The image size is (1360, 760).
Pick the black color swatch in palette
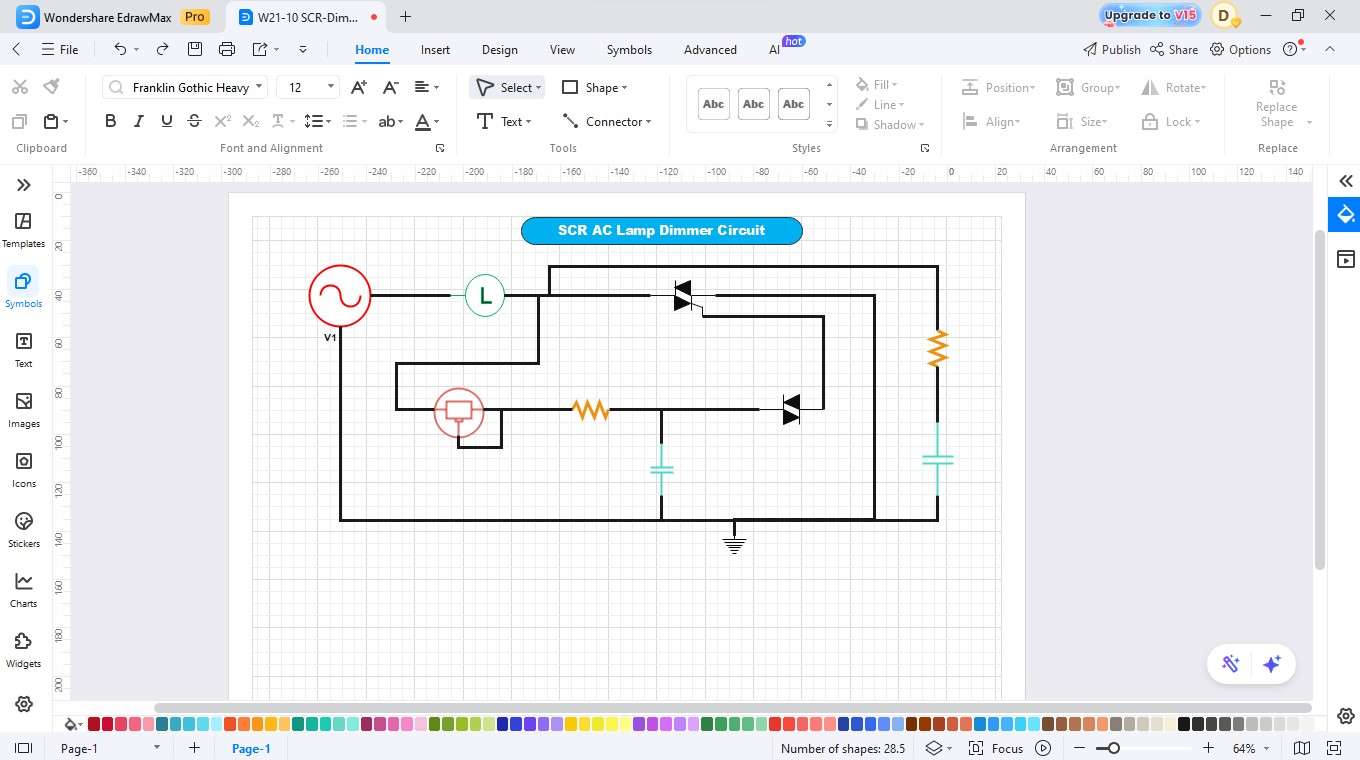[1184, 724]
